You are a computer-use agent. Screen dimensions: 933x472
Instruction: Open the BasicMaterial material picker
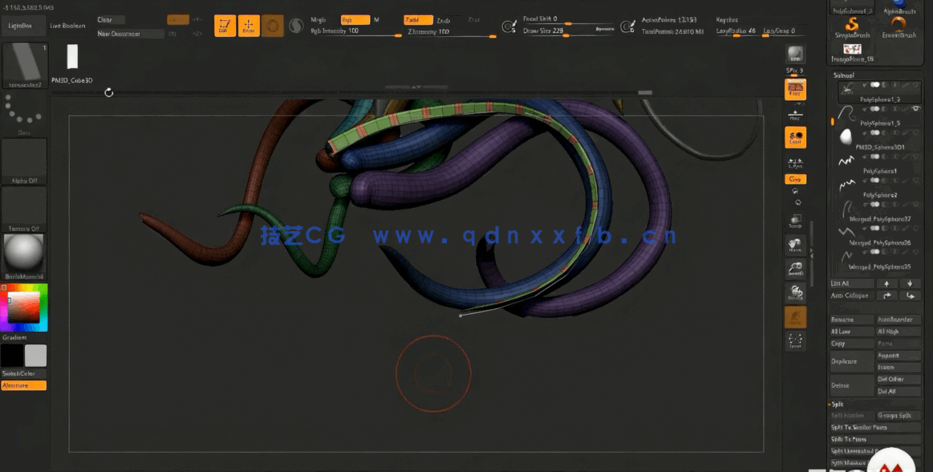tap(24, 257)
